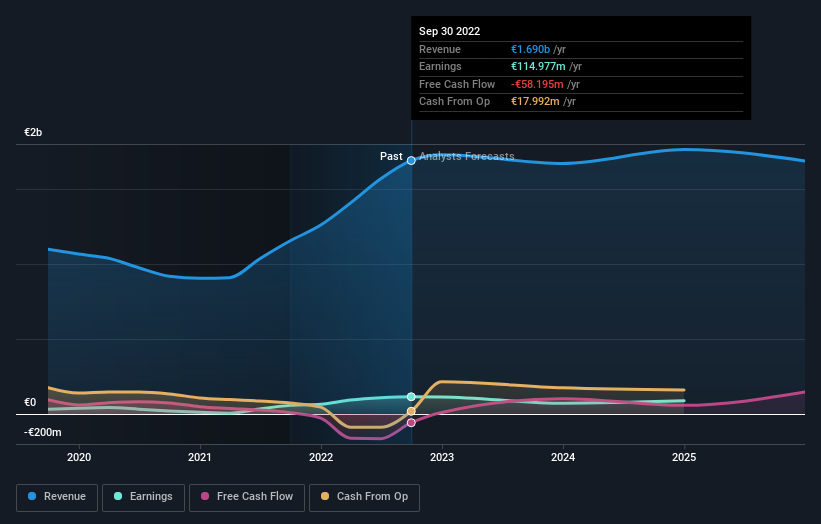The width and height of the screenshot is (821, 524).
Task: Click the Analysts Forecasts label
Action: click(x=467, y=157)
